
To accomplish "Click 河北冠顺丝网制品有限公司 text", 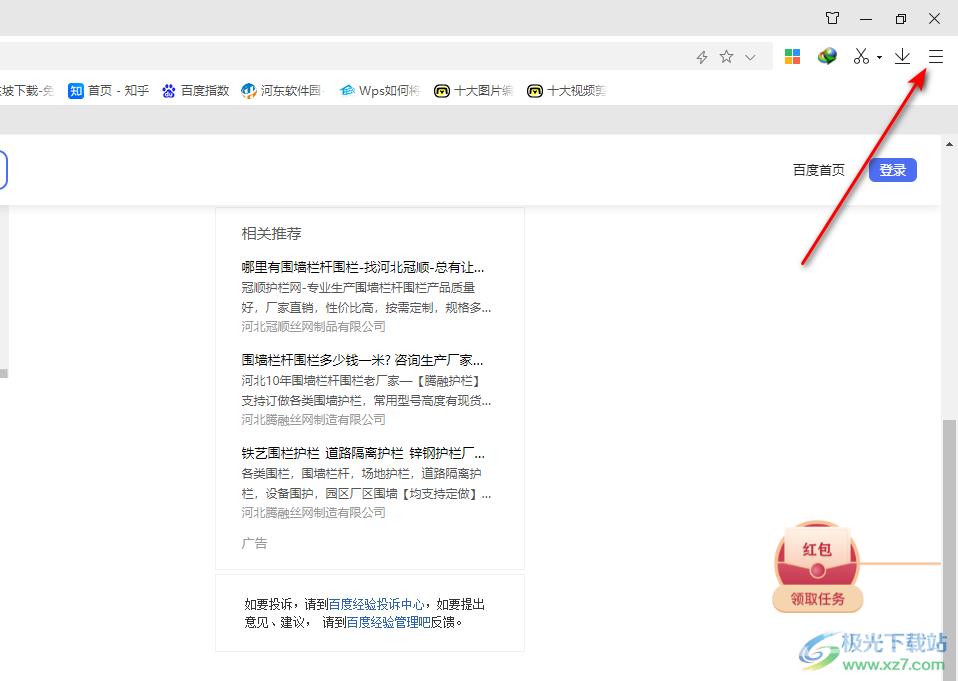I will click(x=313, y=327).
